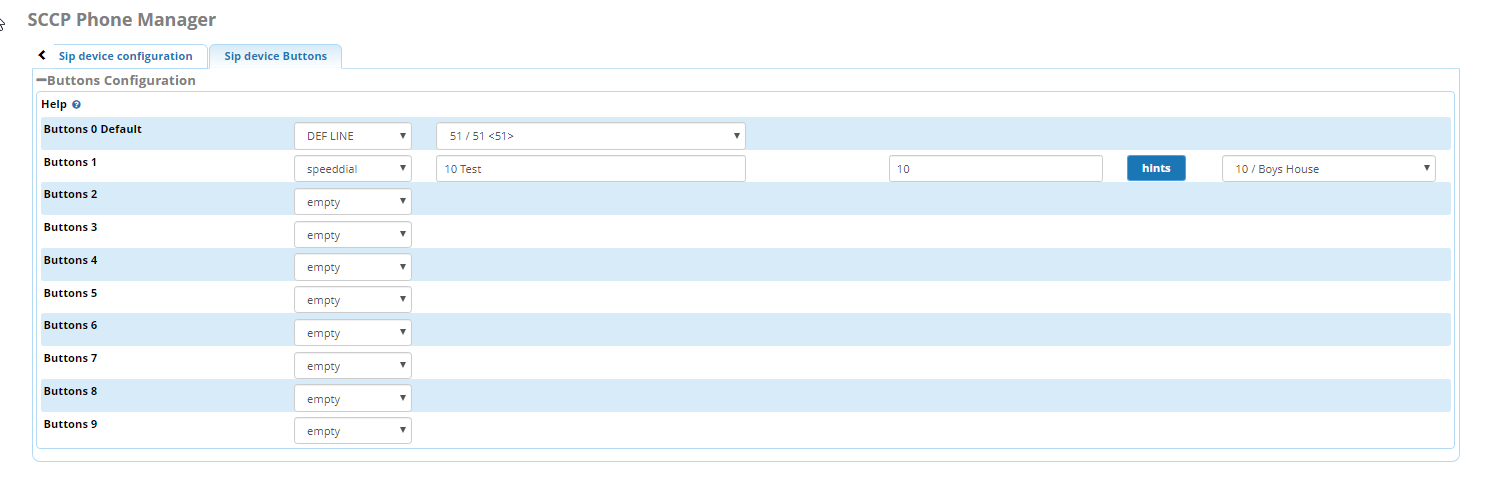Click the Help question mark icon
1496x495 pixels.
(76, 104)
